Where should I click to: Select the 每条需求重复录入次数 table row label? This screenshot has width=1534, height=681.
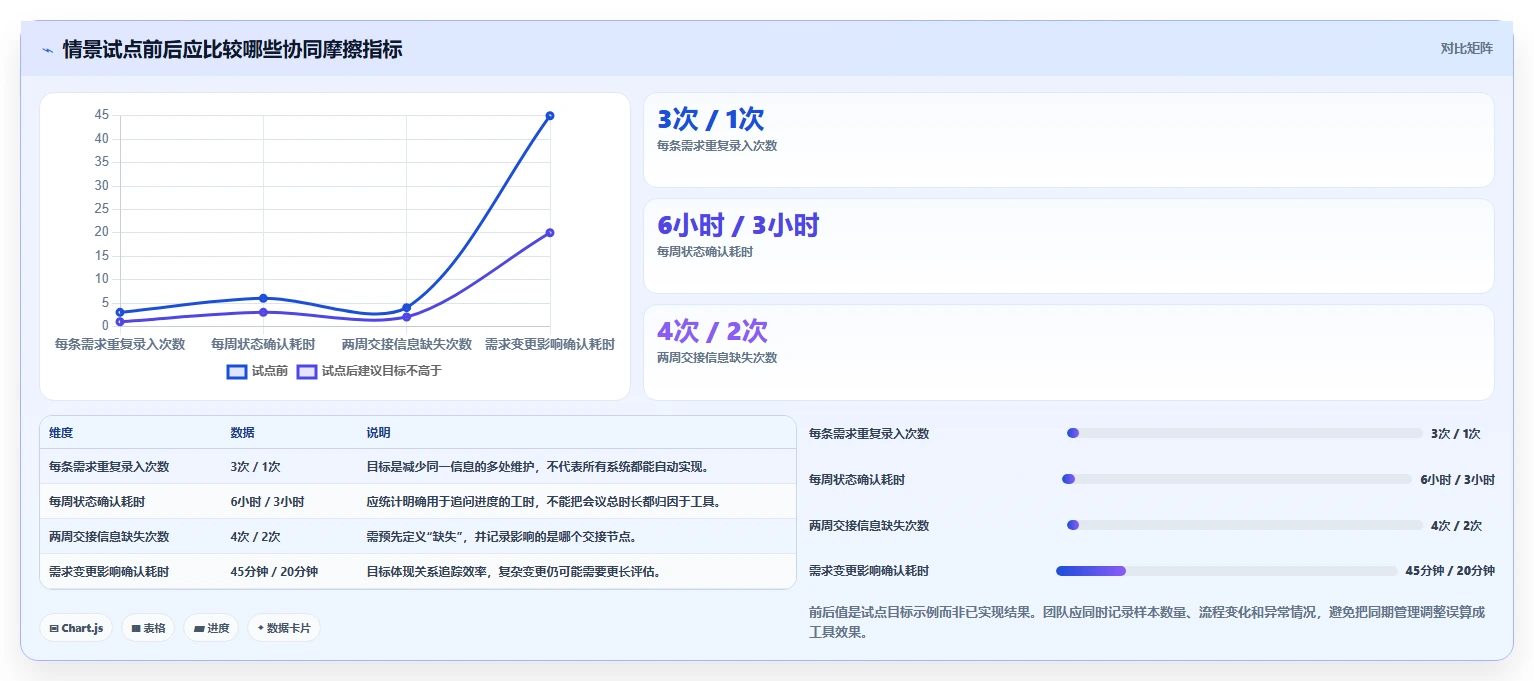point(109,467)
